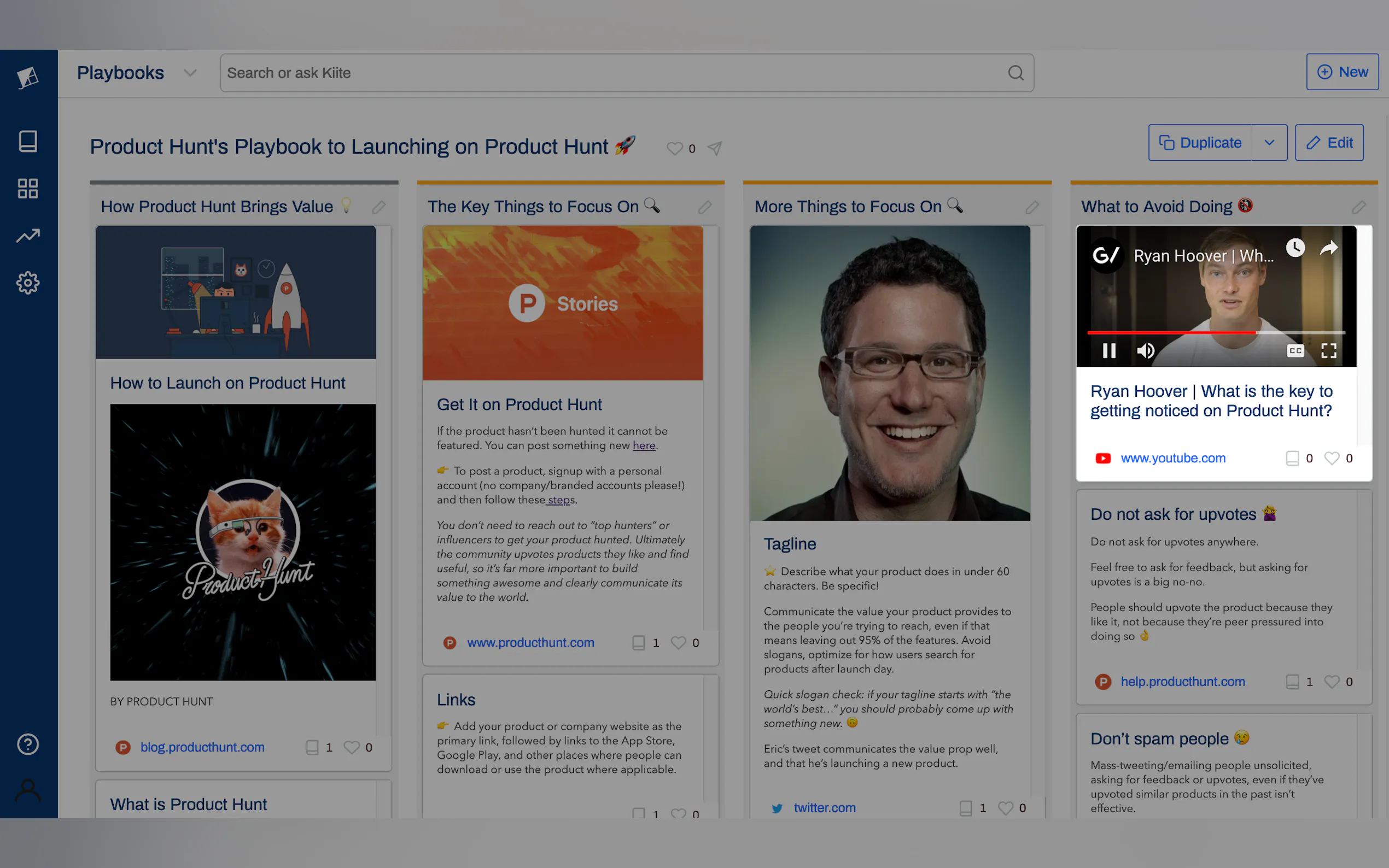Click the search magnifier icon in search bar
The width and height of the screenshot is (1389, 868).
(x=1016, y=73)
